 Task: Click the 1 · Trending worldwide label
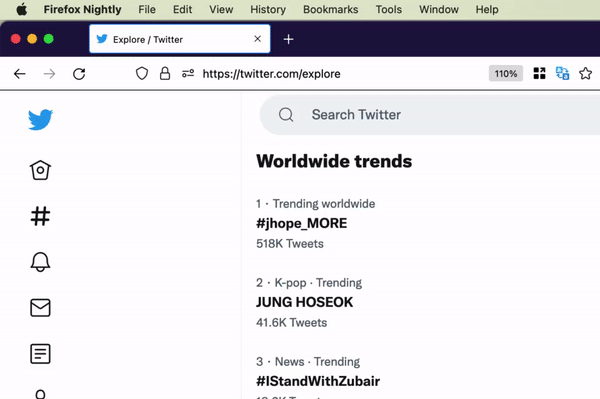(316, 204)
